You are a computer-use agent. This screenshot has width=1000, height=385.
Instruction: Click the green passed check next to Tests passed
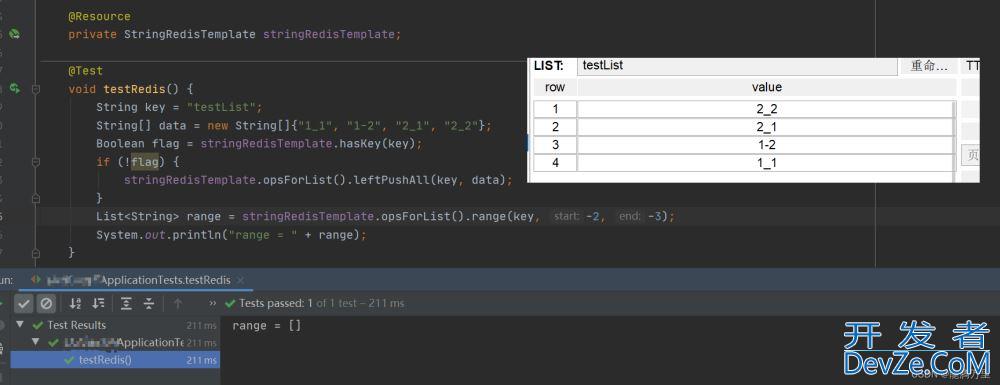(230, 303)
